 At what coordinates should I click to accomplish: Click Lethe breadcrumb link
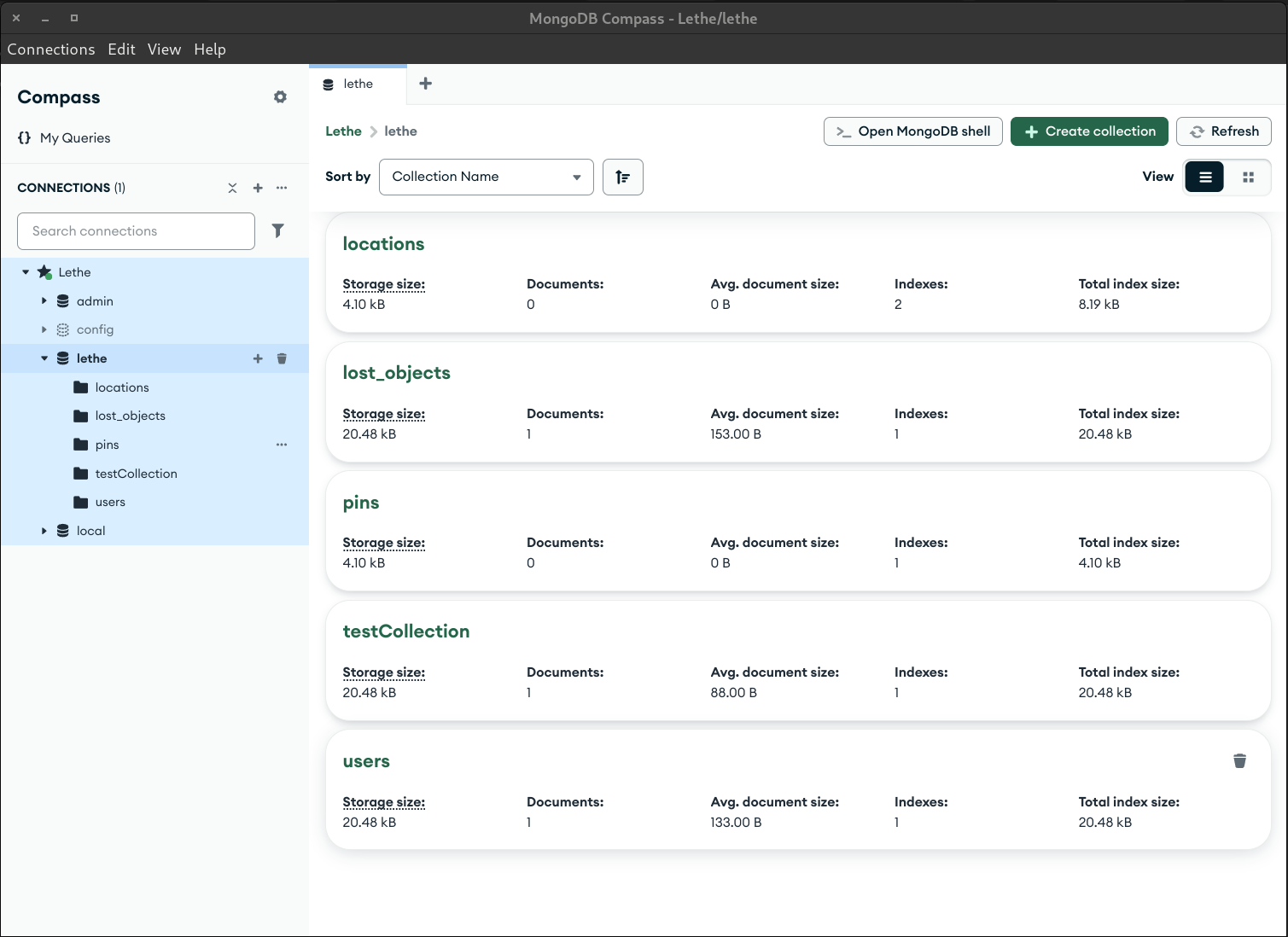(343, 131)
